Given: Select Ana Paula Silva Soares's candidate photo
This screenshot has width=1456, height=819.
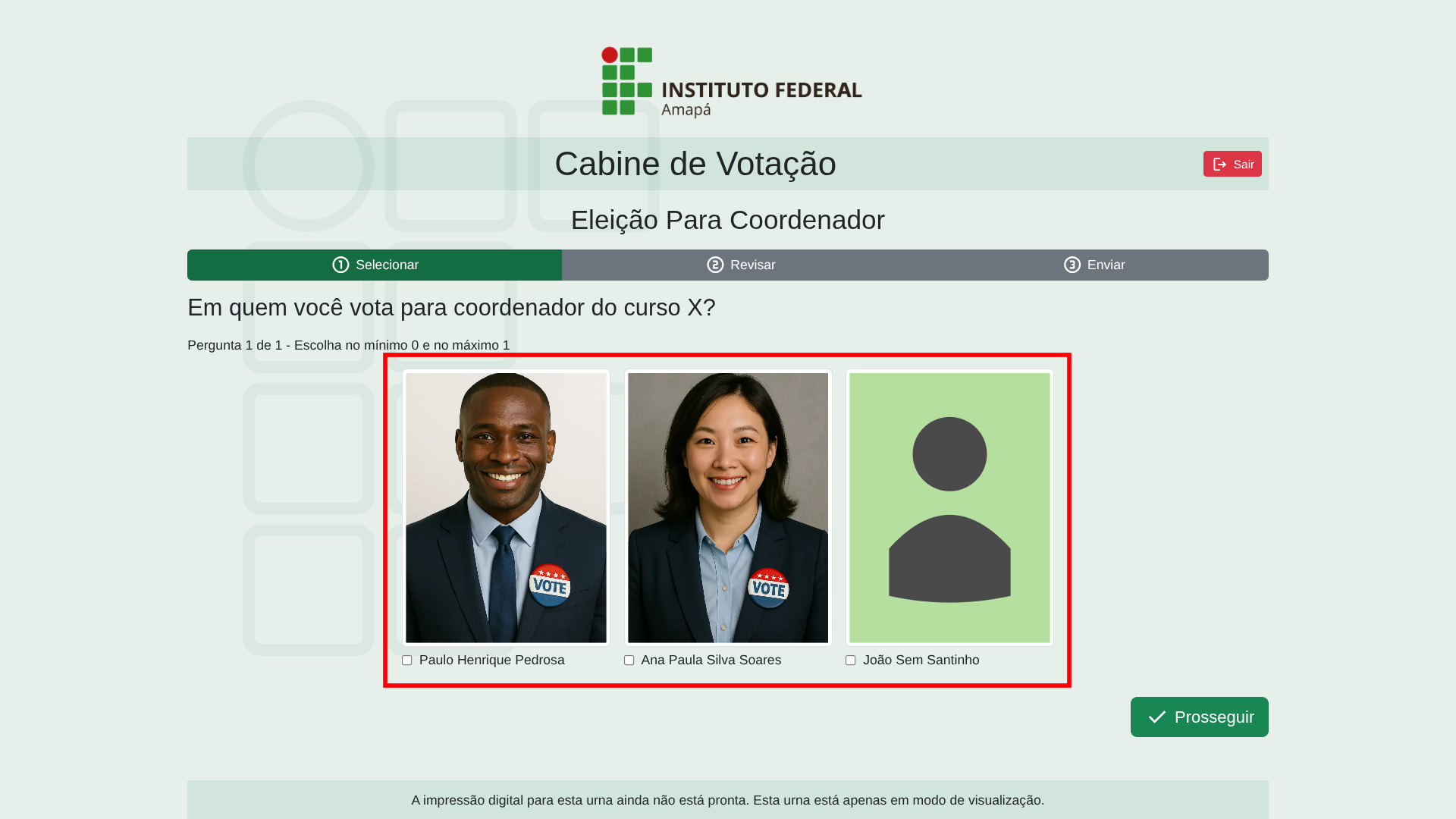Looking at the screenshot, I should [x=728, y=508].
